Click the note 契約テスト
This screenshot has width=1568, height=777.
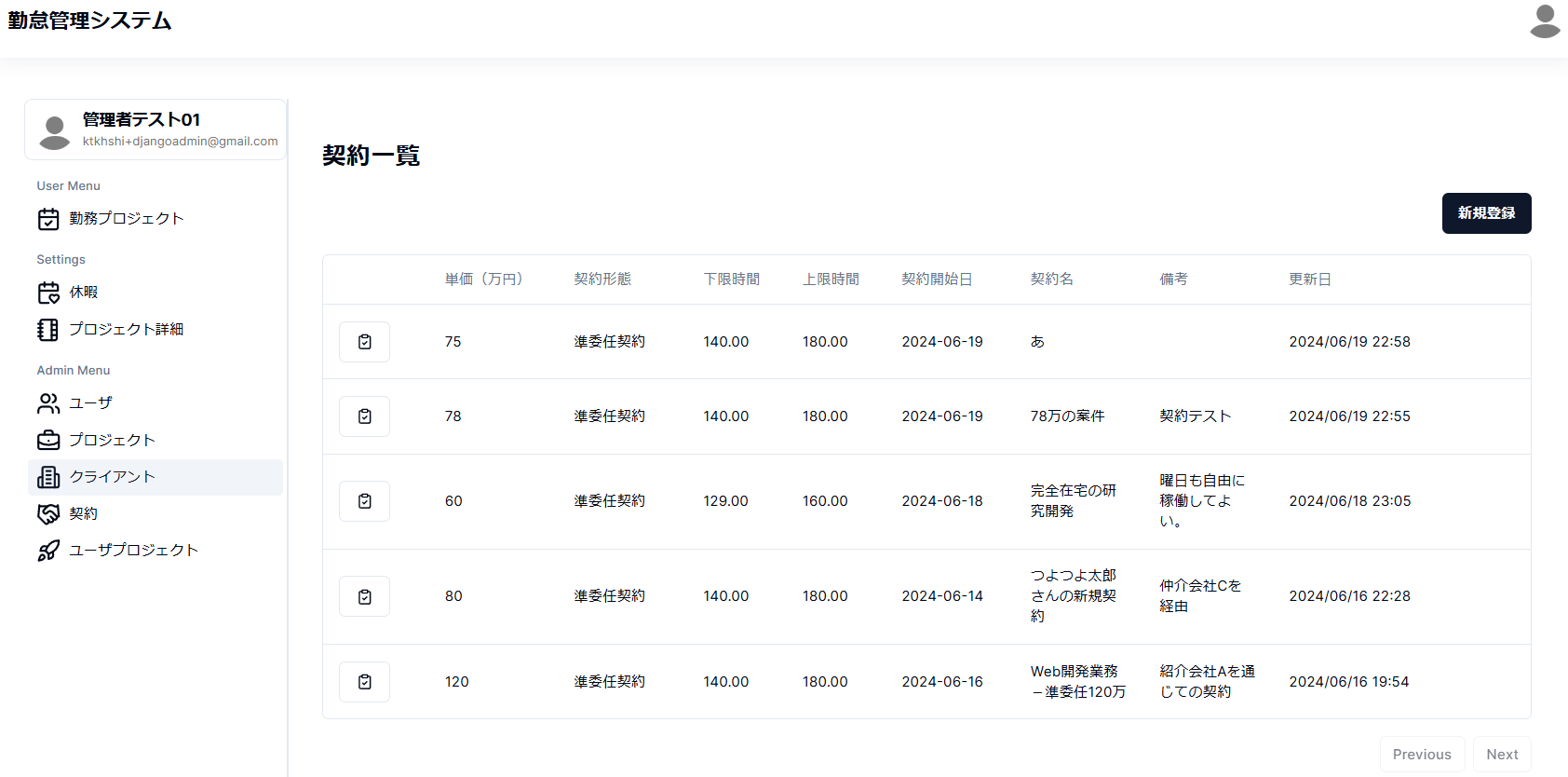coord(1196,416)
